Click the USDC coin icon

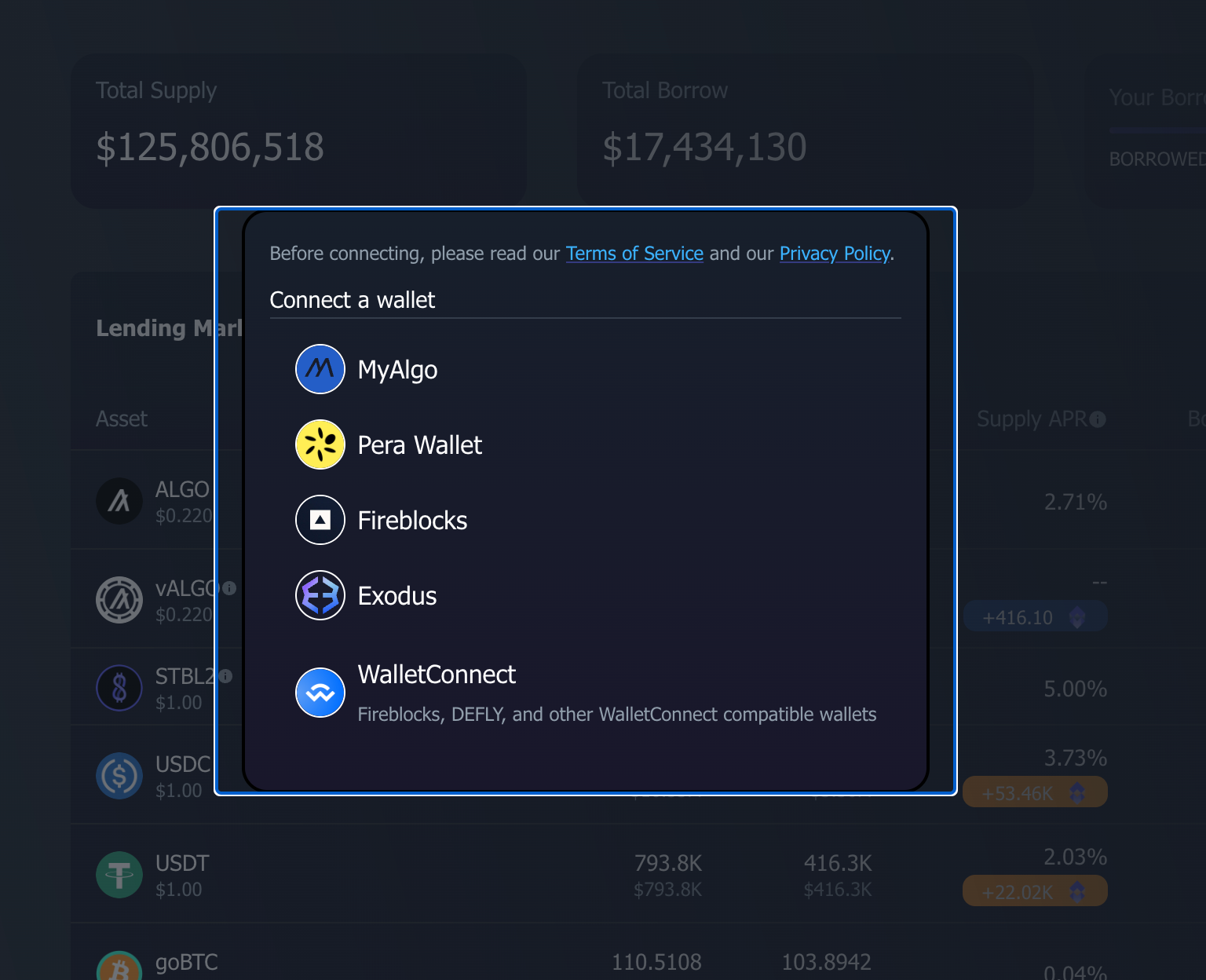pyautogui.click(x=119, y=776)
